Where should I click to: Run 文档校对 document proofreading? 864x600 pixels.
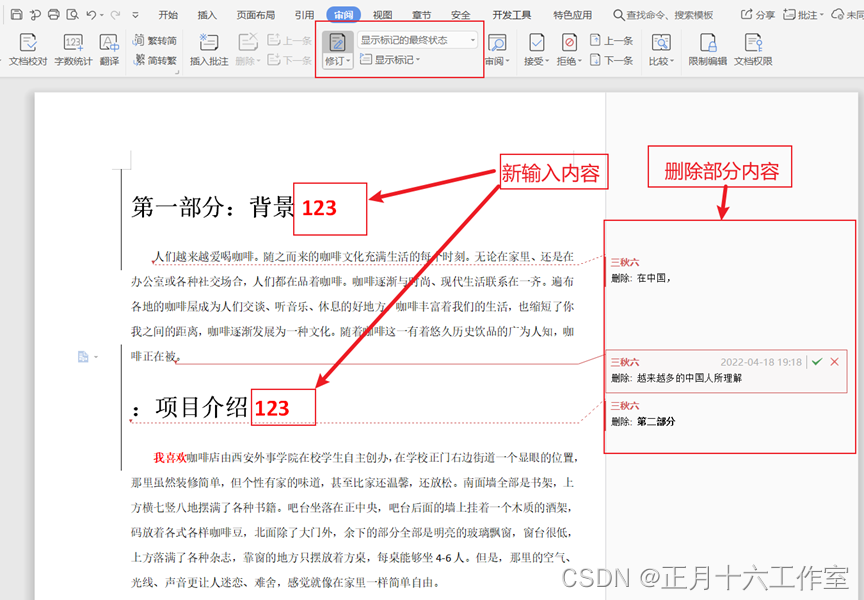click(28, 49)
